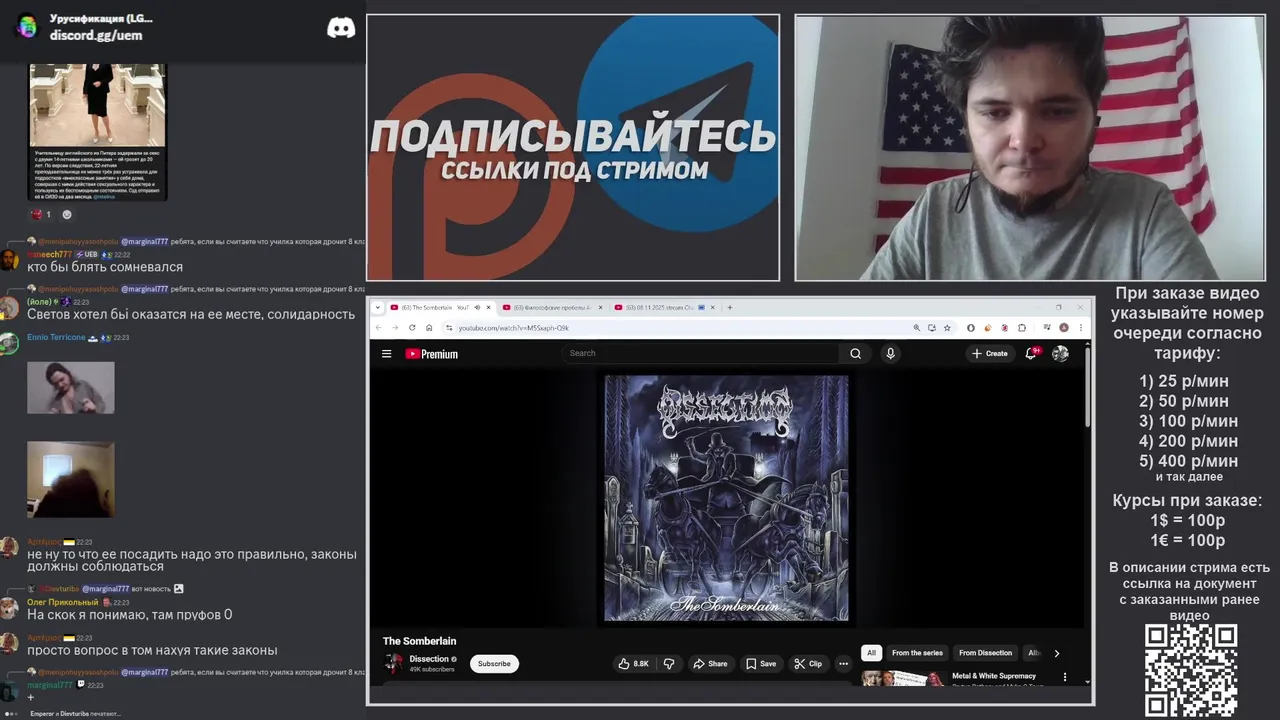Click message 'кто бы блять сомневался'
This screenshot has height=720, width=1280.
(x=105, y=267)
